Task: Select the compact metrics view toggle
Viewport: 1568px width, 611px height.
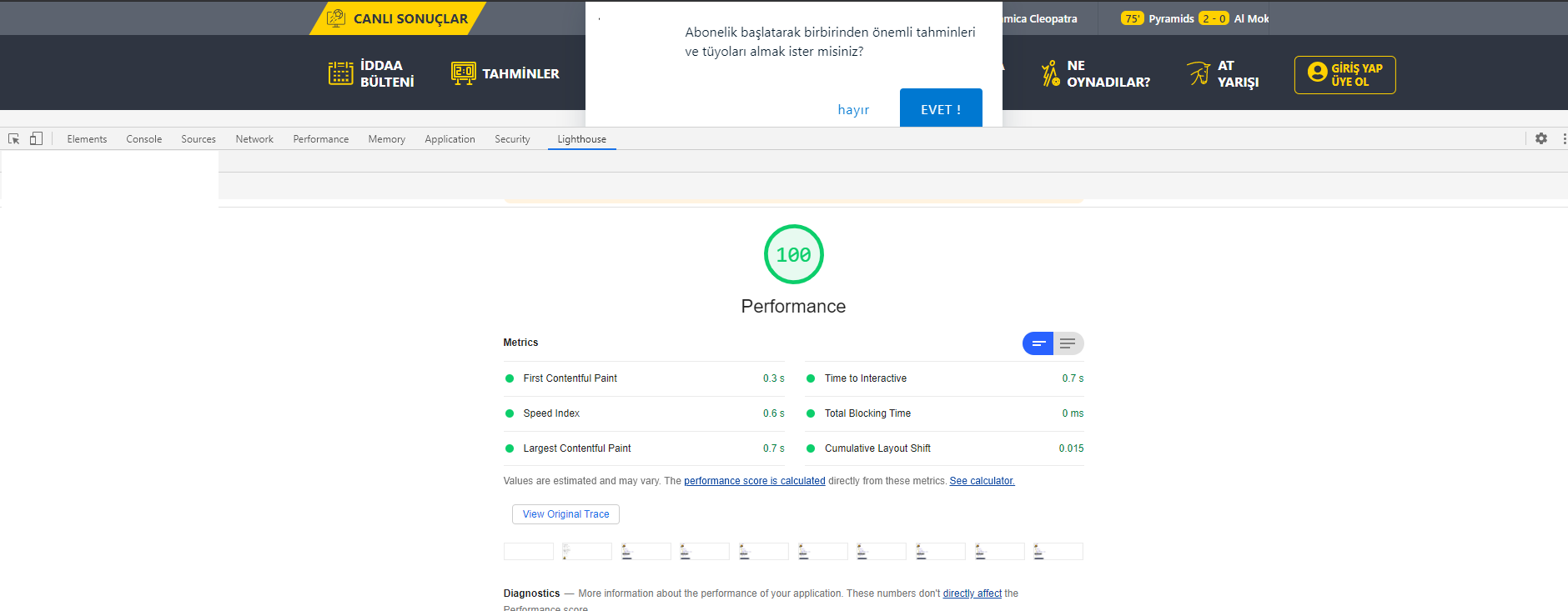Action: pyautogui.click(x=1038, y=343)
